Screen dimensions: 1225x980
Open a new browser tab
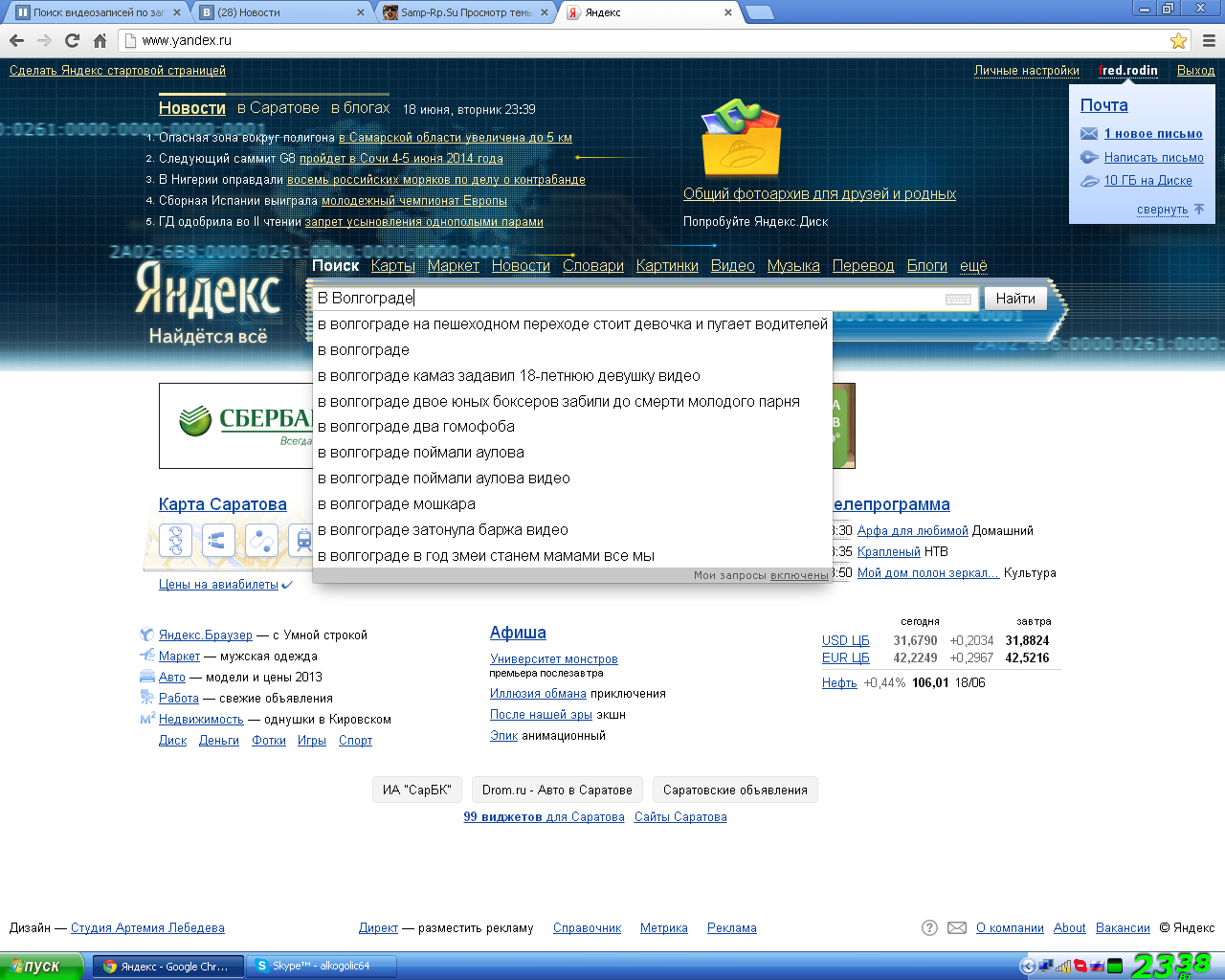pos(759,12)
